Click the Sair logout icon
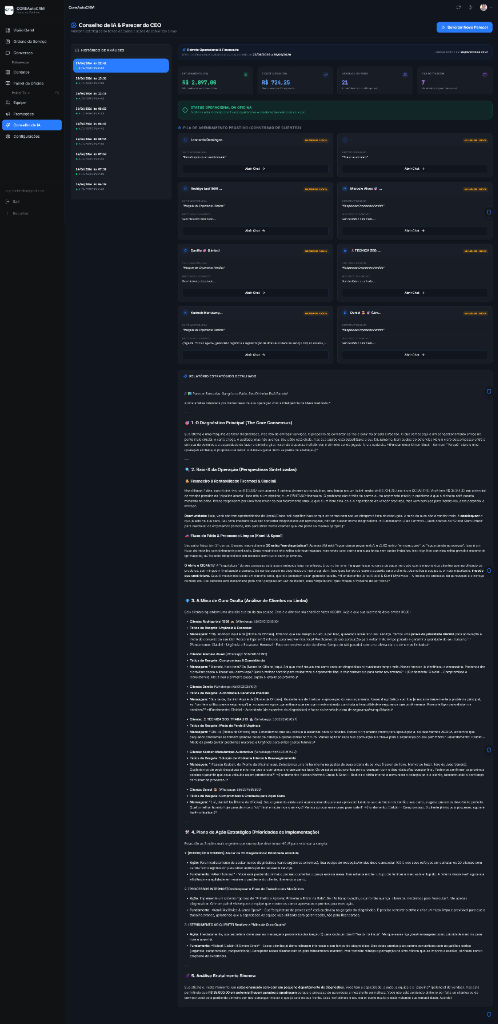Screen dimensions: 498x1024 pos(8,201)
